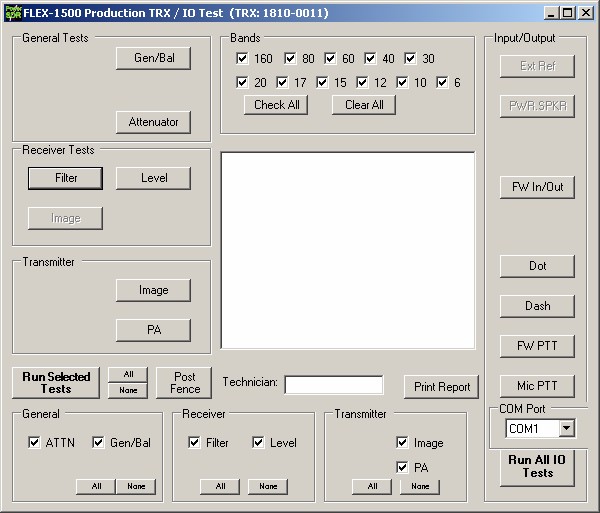This screenshot has height=513, width=600.
Task: Click the Post Fence button
Action: coord(184,383)
